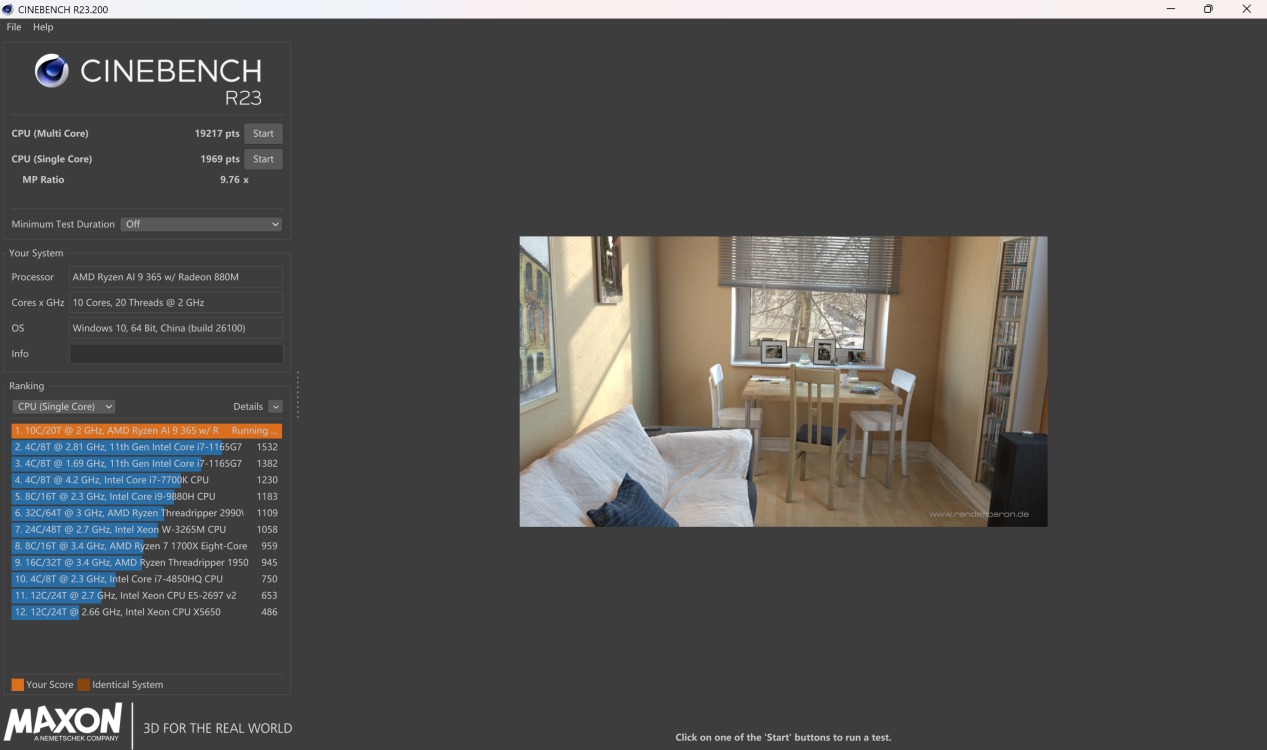Screen dimensions: 1267x750
Task: Click the Cinebench logo icon
Action: pos(50,71)
